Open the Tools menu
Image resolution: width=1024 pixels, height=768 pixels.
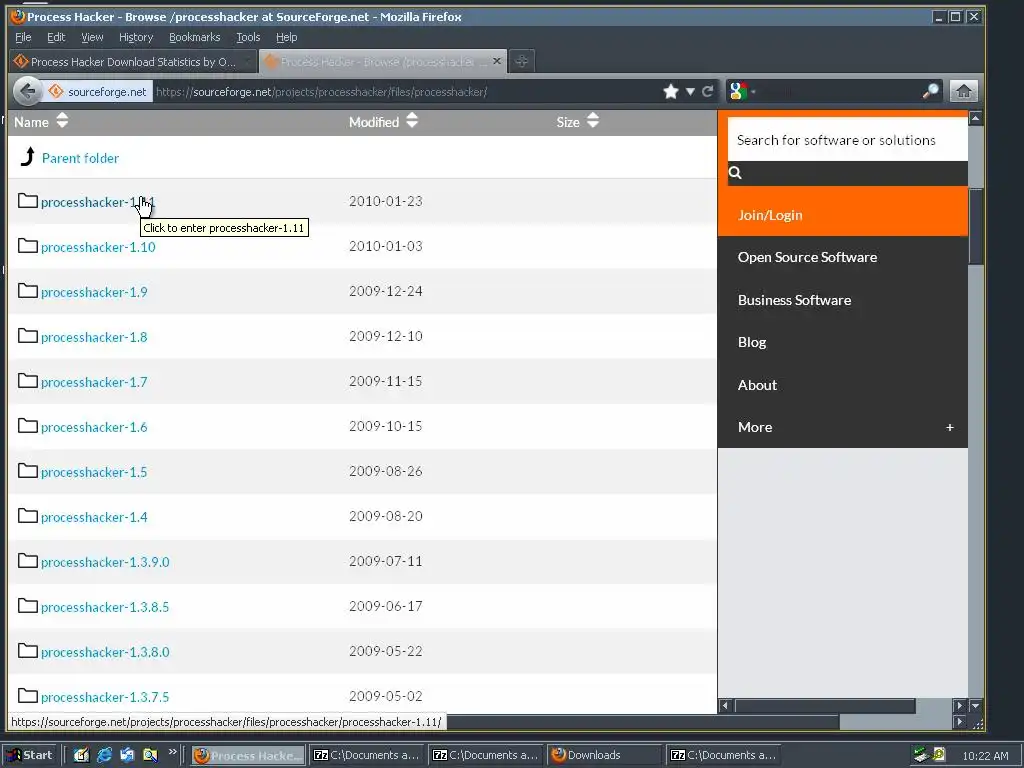(248, 37)
